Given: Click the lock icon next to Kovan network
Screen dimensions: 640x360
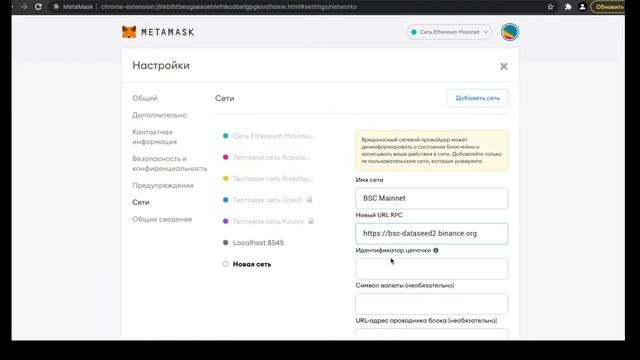Looking at the screenshot, I should 311,221.
